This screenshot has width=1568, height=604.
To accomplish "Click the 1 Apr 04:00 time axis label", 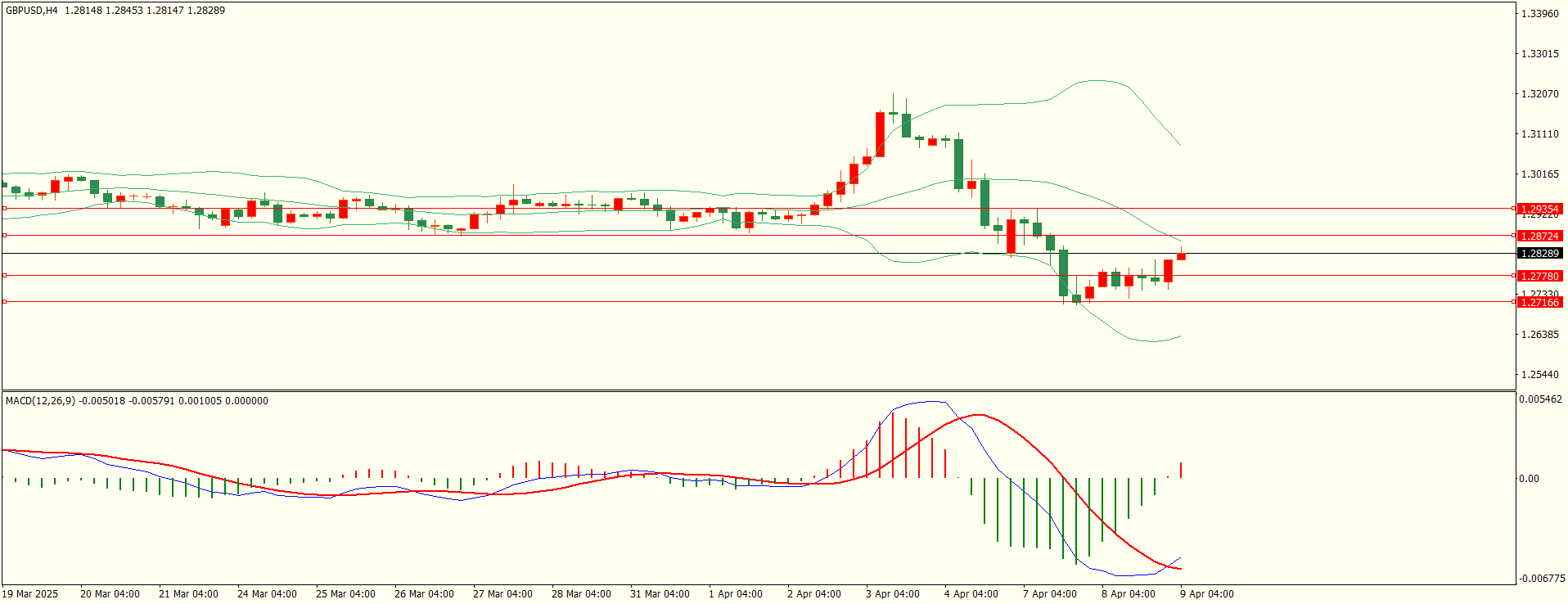I will [x=735, y=594].
